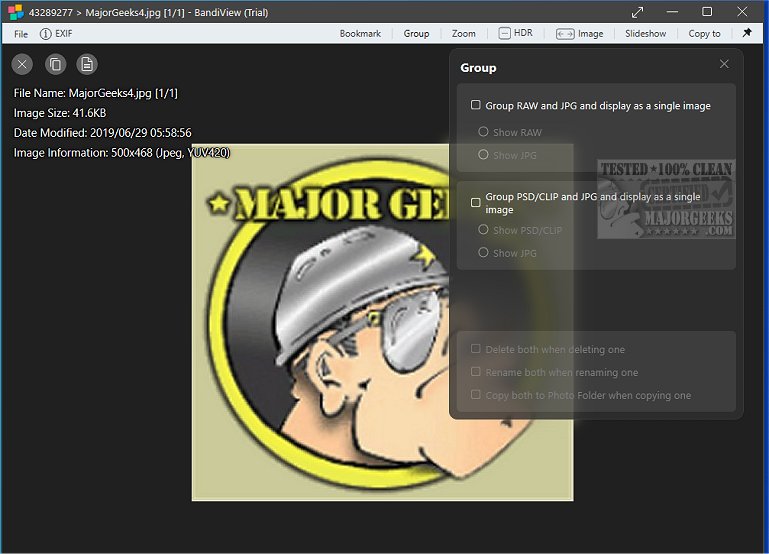The width and height of the screenshot is (769, 554).
Task: Close the EXIF info overlay with X icon
Action: click(x=22, y=64)
